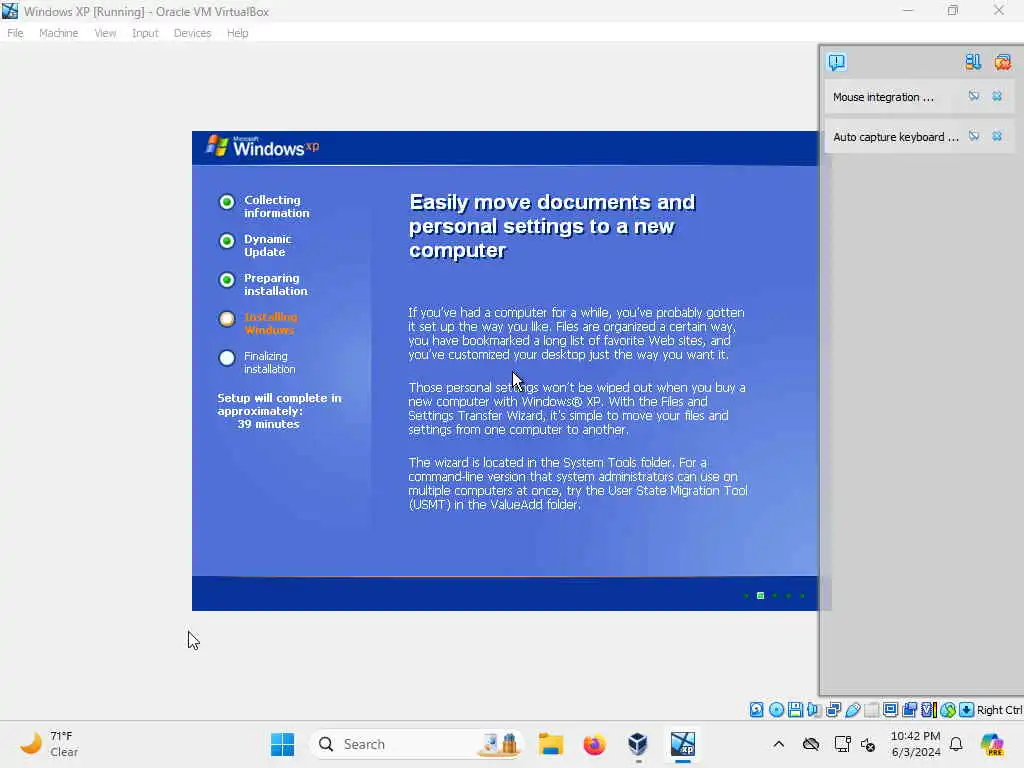Show hidden system tray icons
The height and width of the screenshot is (768, 1024).
tap(778, 744)
